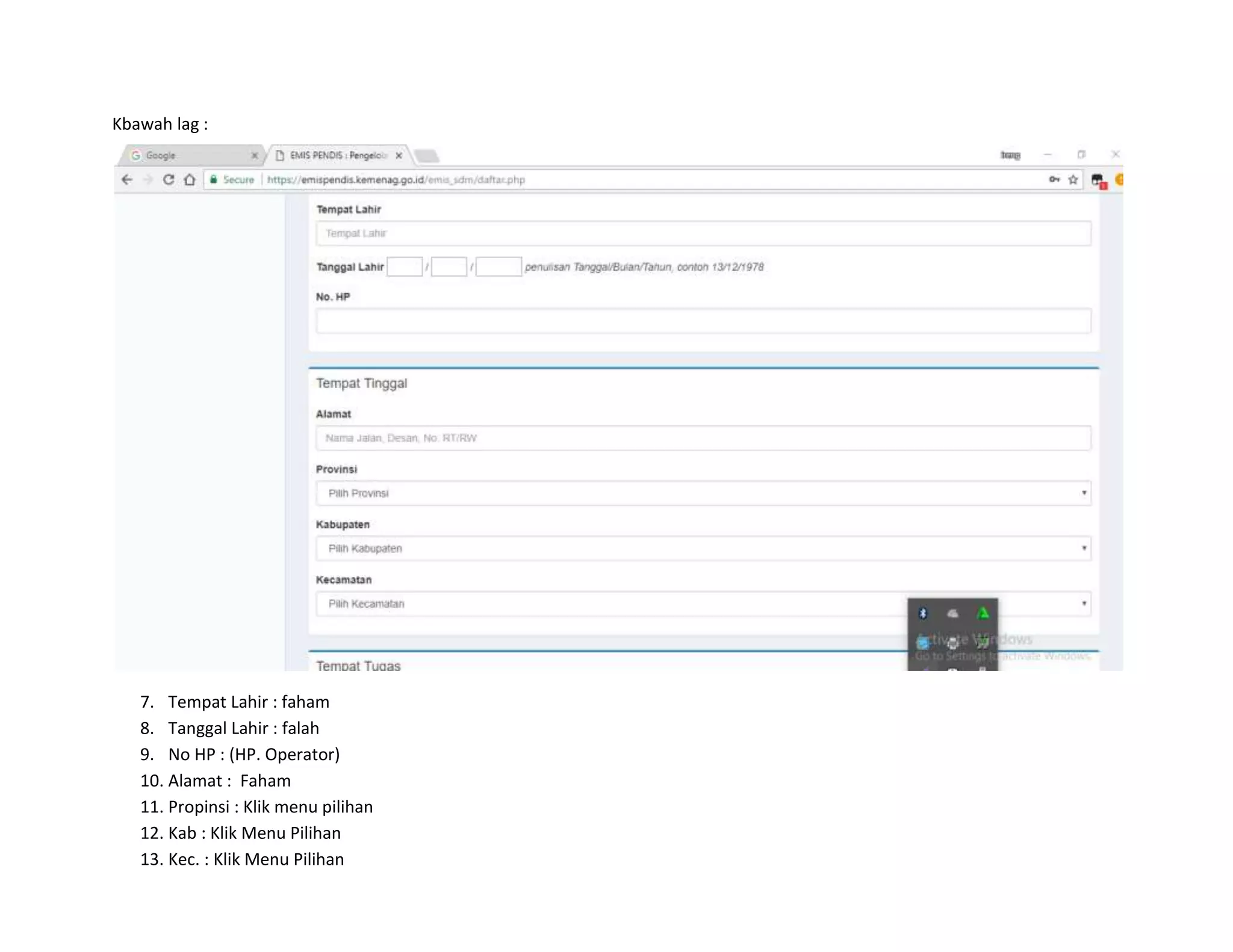This screenshot has height=952, width=1233.
Task: Click the home icon in toolbar
Action: click(190, 179)
